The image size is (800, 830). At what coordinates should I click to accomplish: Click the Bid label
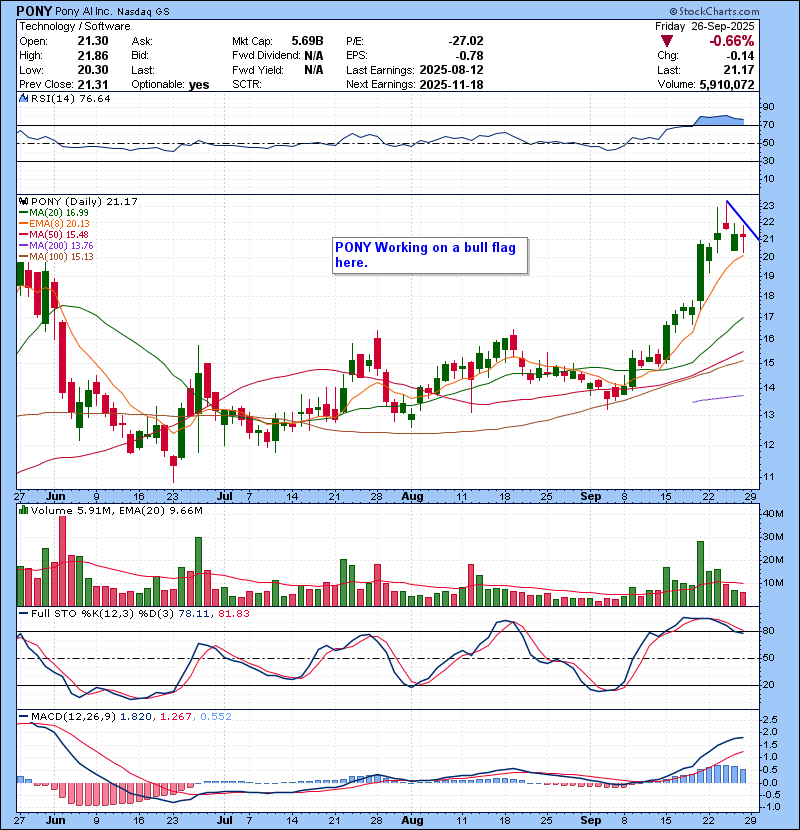(x=140, y=56)
